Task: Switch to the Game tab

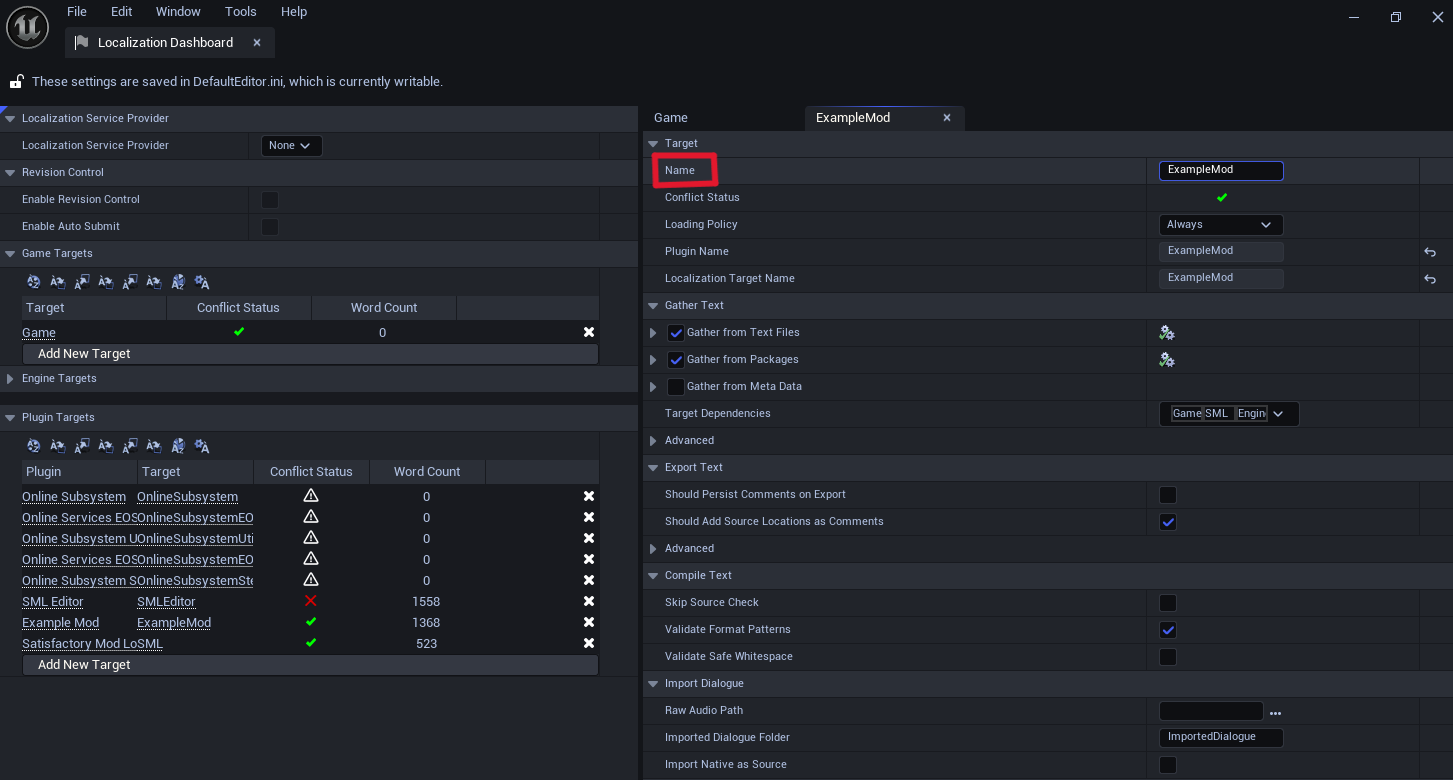Action: coord(671,118)
